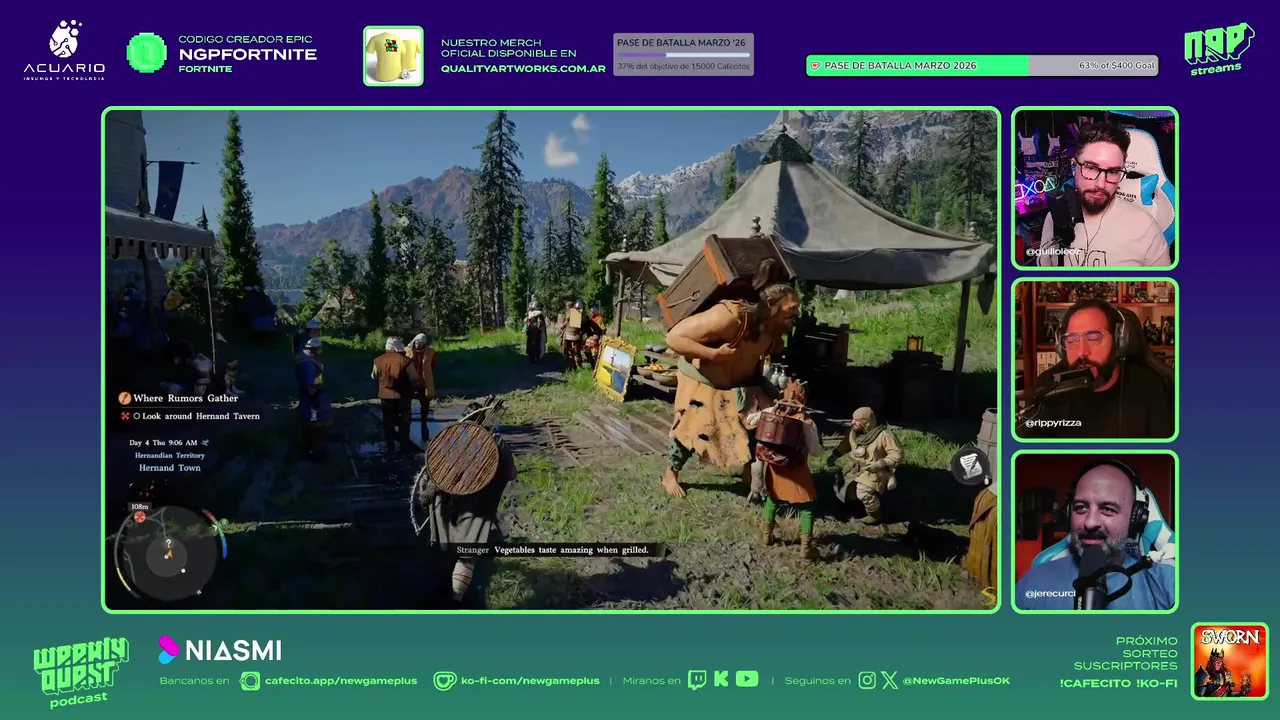The image size is (1280, 720).
Task: Click the journal note icon near tent
Action: 970,466
